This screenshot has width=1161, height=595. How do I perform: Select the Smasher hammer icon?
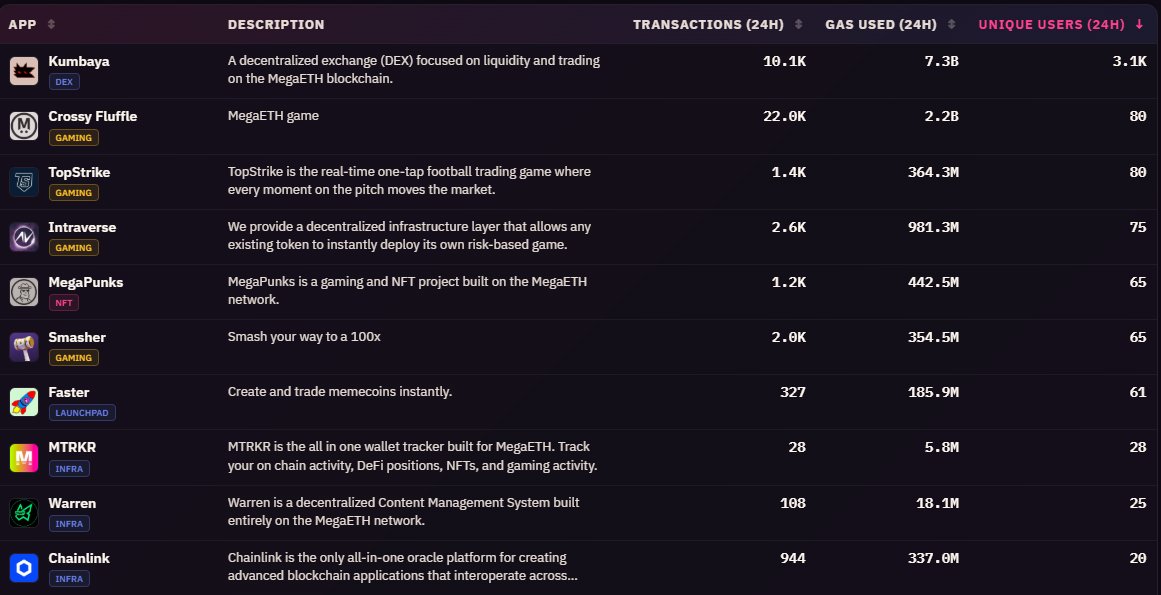pos(24,347)
